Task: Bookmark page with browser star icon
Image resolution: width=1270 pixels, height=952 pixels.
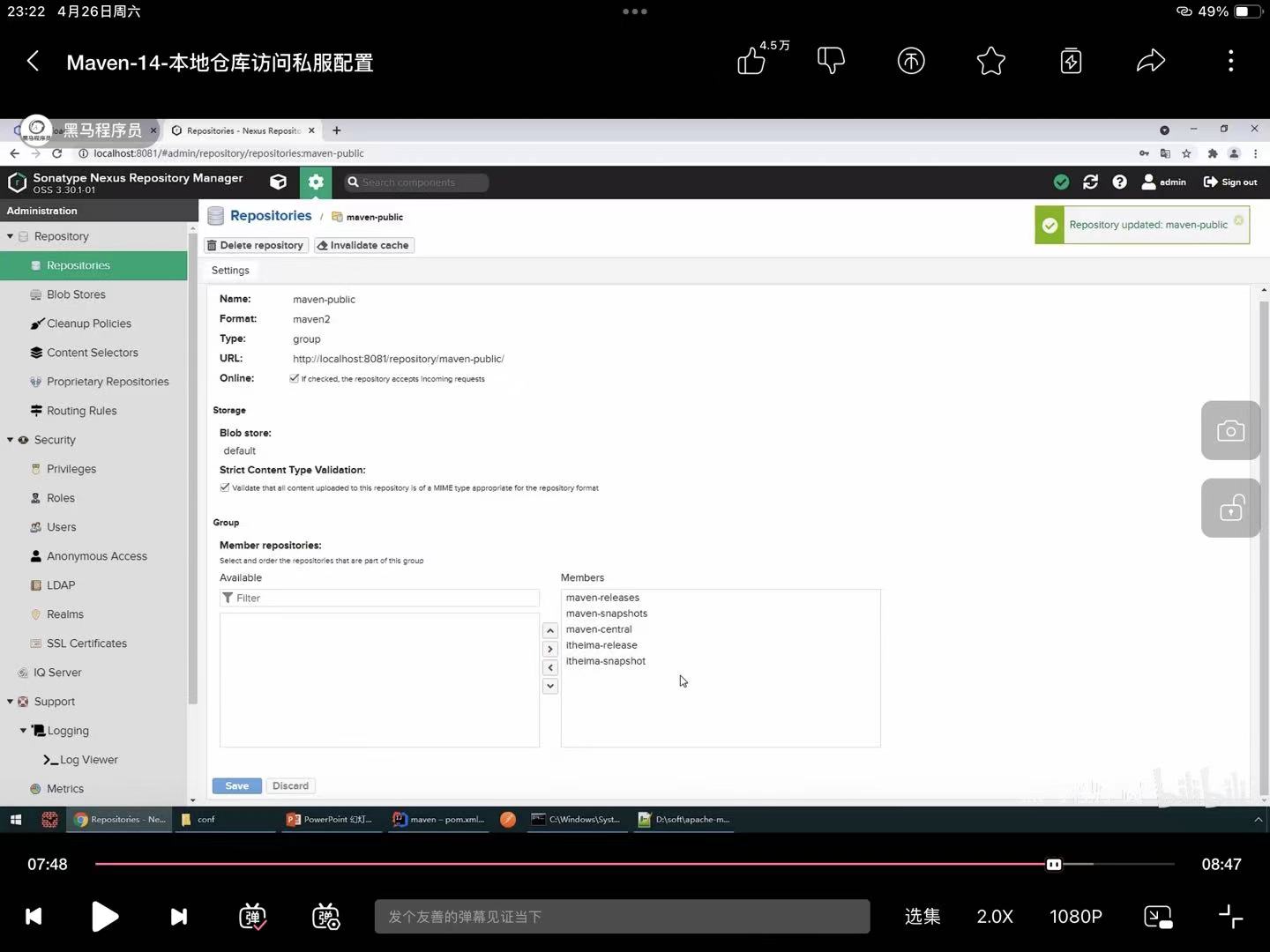Action: (x=1187, y=153)
